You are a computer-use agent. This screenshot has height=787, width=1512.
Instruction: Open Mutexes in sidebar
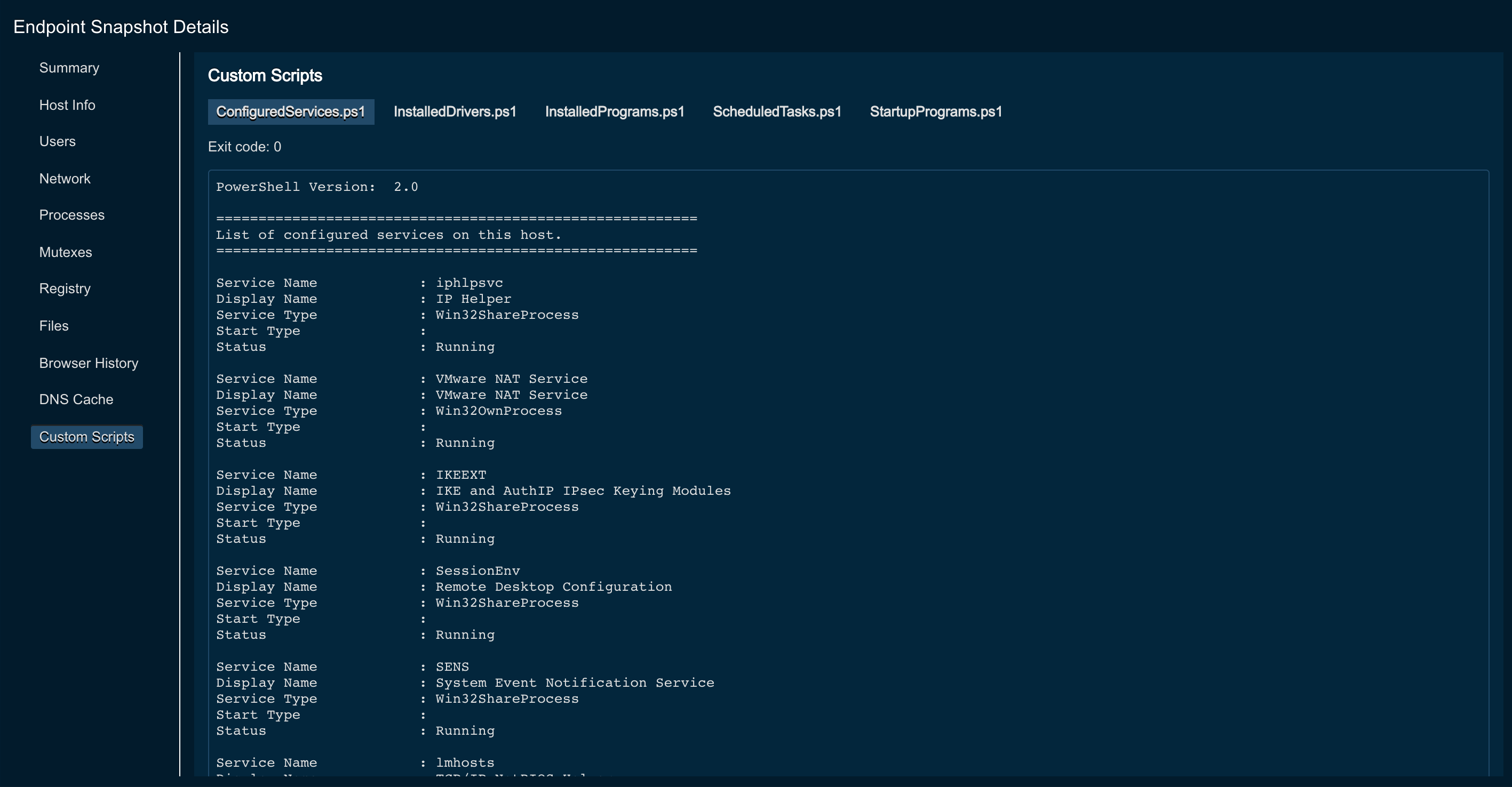click(x=66, y=252)
